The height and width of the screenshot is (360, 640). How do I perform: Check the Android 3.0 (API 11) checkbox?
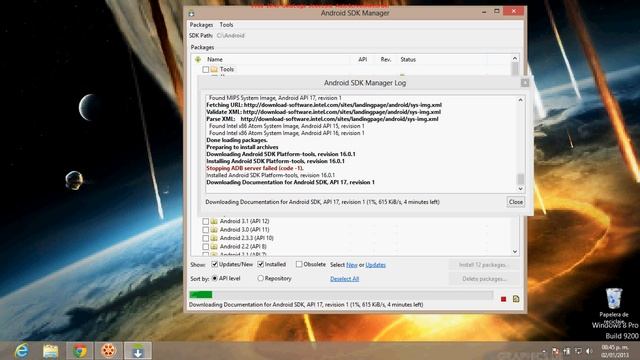point(206,230)
